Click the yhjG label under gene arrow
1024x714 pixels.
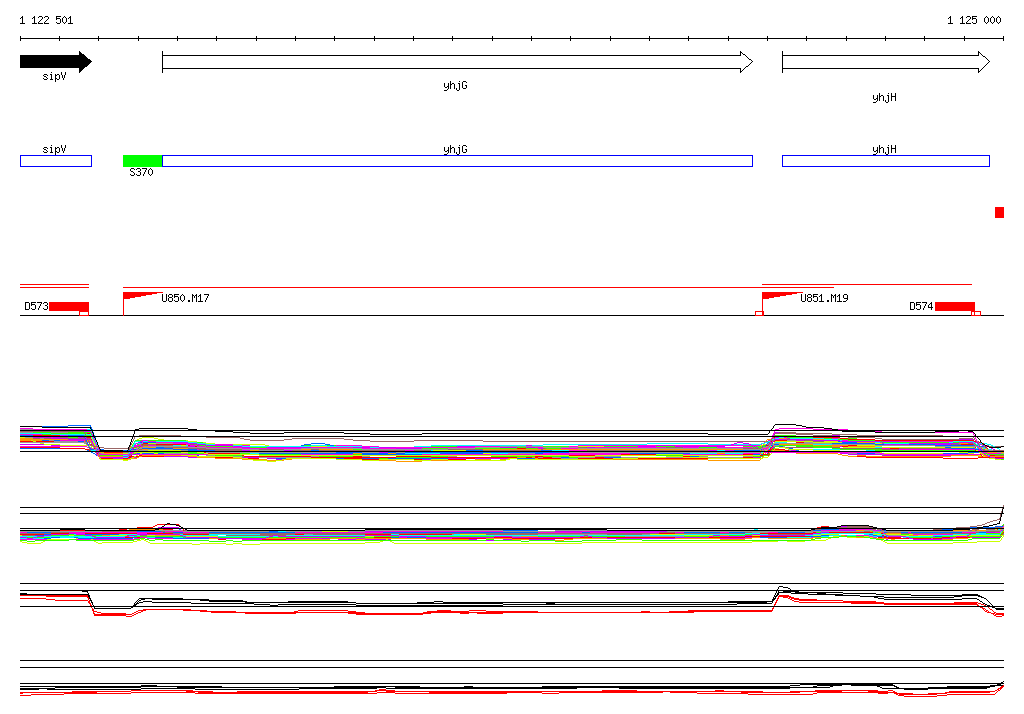click(455, 86)
